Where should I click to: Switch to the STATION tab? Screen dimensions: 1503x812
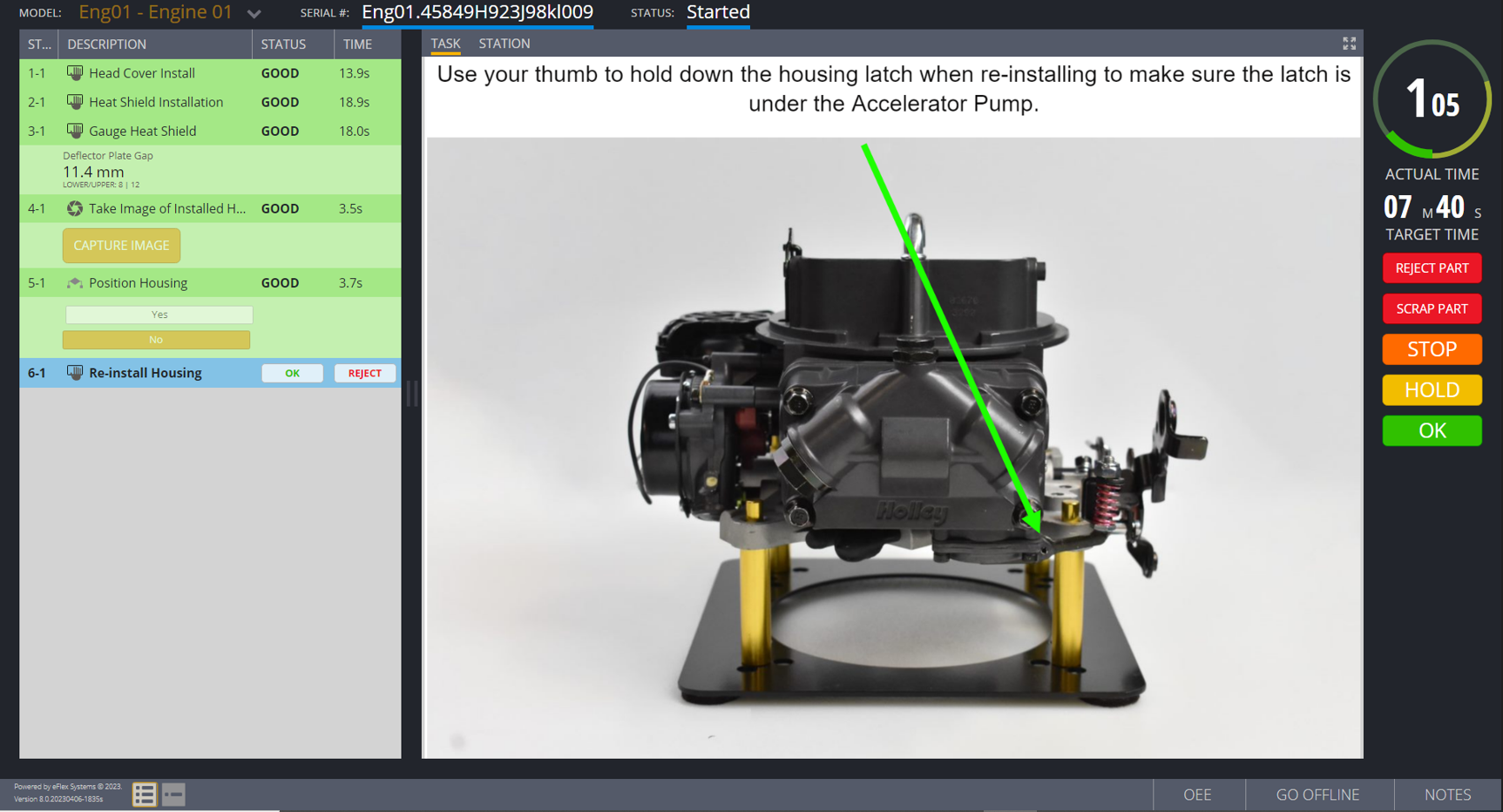pyautogui.click(x=504, y=44)
